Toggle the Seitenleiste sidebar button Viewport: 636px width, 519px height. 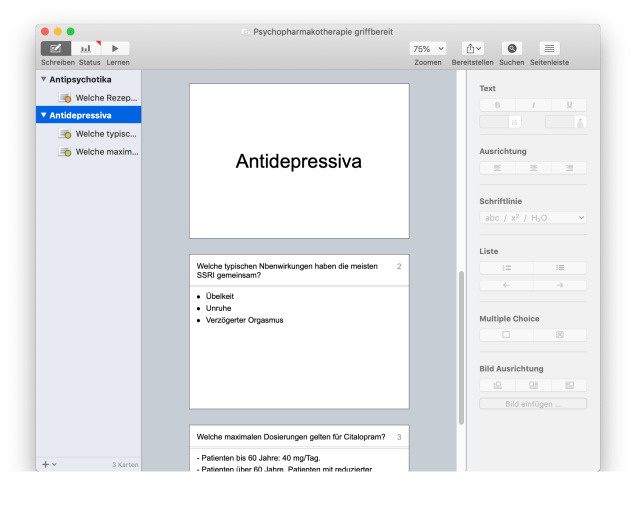coord(548,48)
